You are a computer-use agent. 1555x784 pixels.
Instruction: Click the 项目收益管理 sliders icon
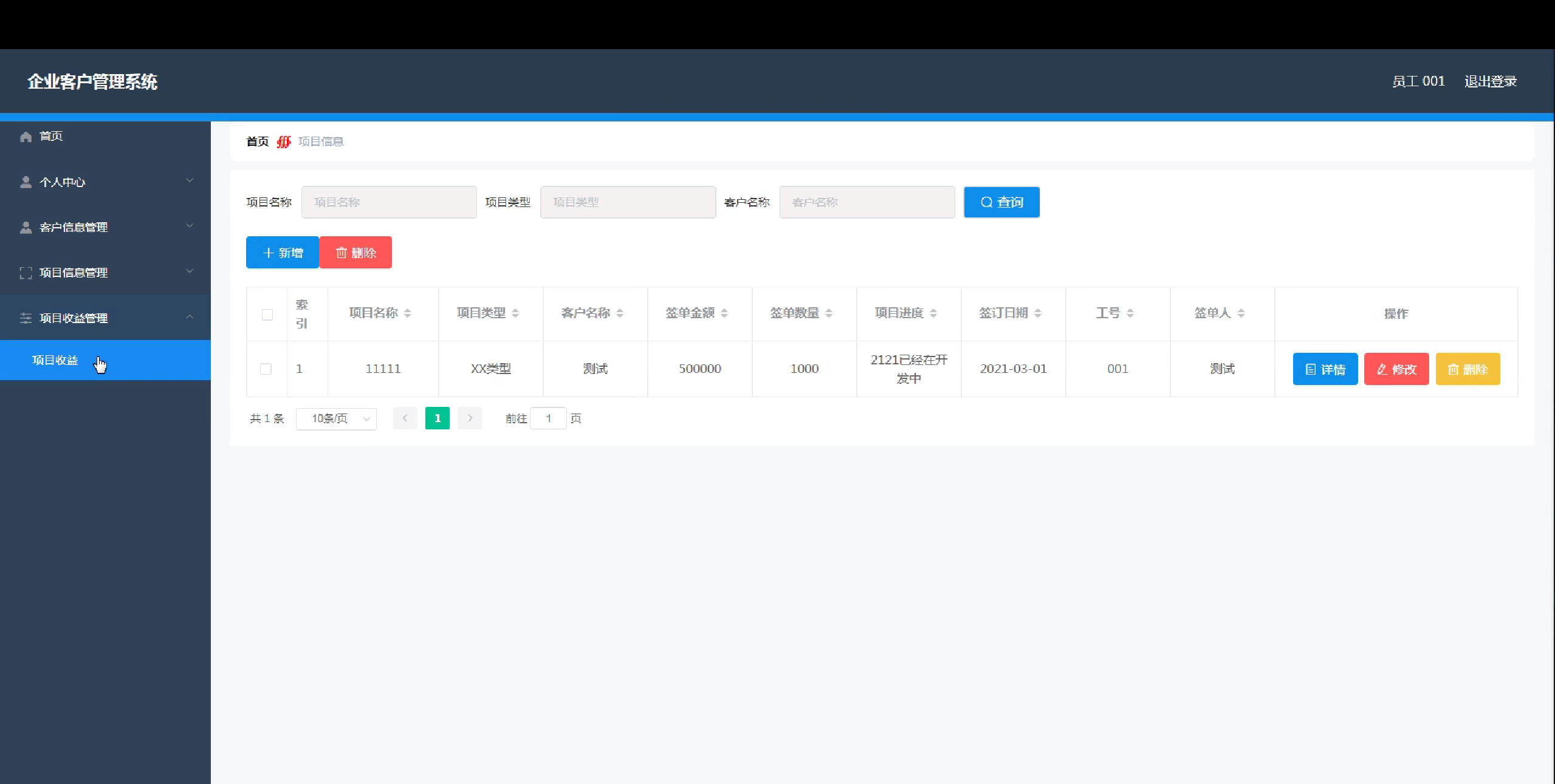26,318
